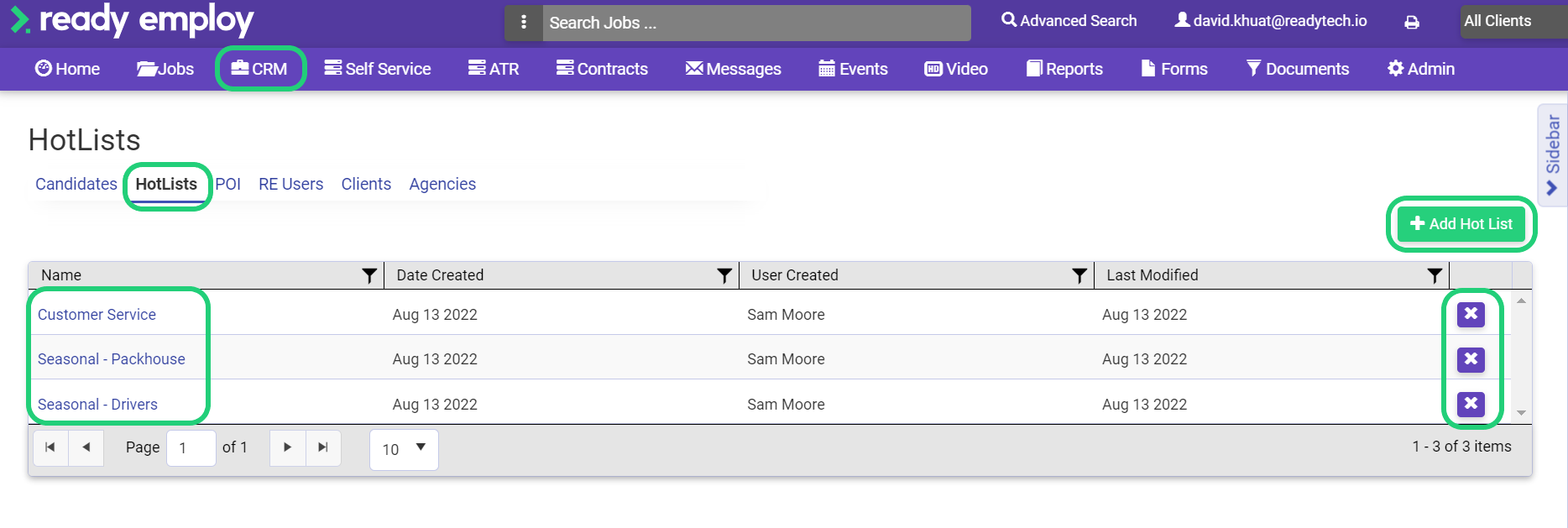Open the All Clients dropdown
Screen dimensions: 1568x528
(x=1513, y=21)
